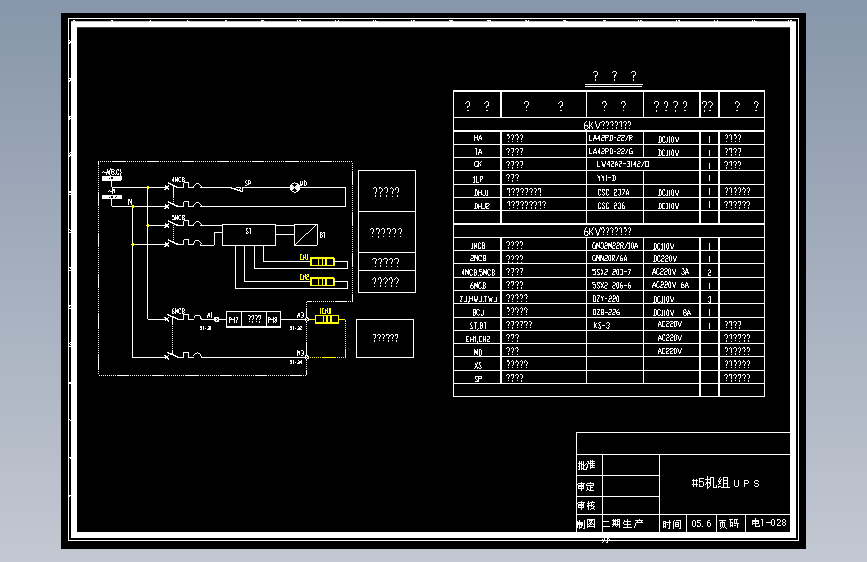The width and height of the screenshot is (867, 562).
Task: Click model '5SX2 203-7' in the table
Action: click(611, 272)
